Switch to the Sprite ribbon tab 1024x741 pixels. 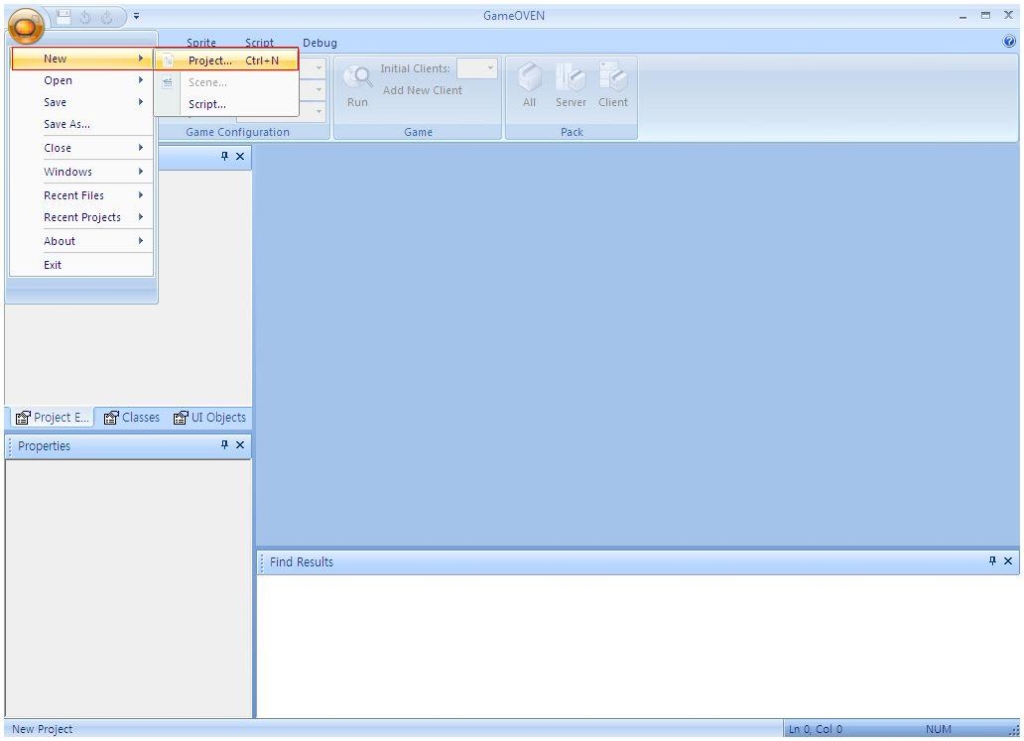(x=201, y=42)
